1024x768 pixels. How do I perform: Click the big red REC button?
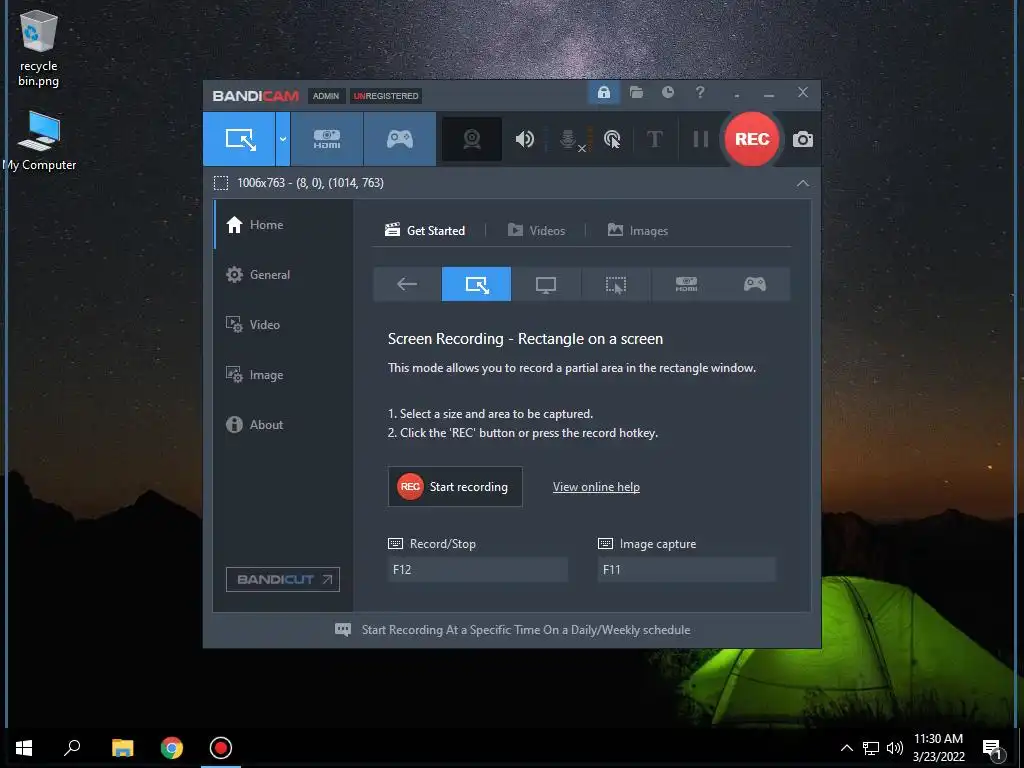(752, 139)
